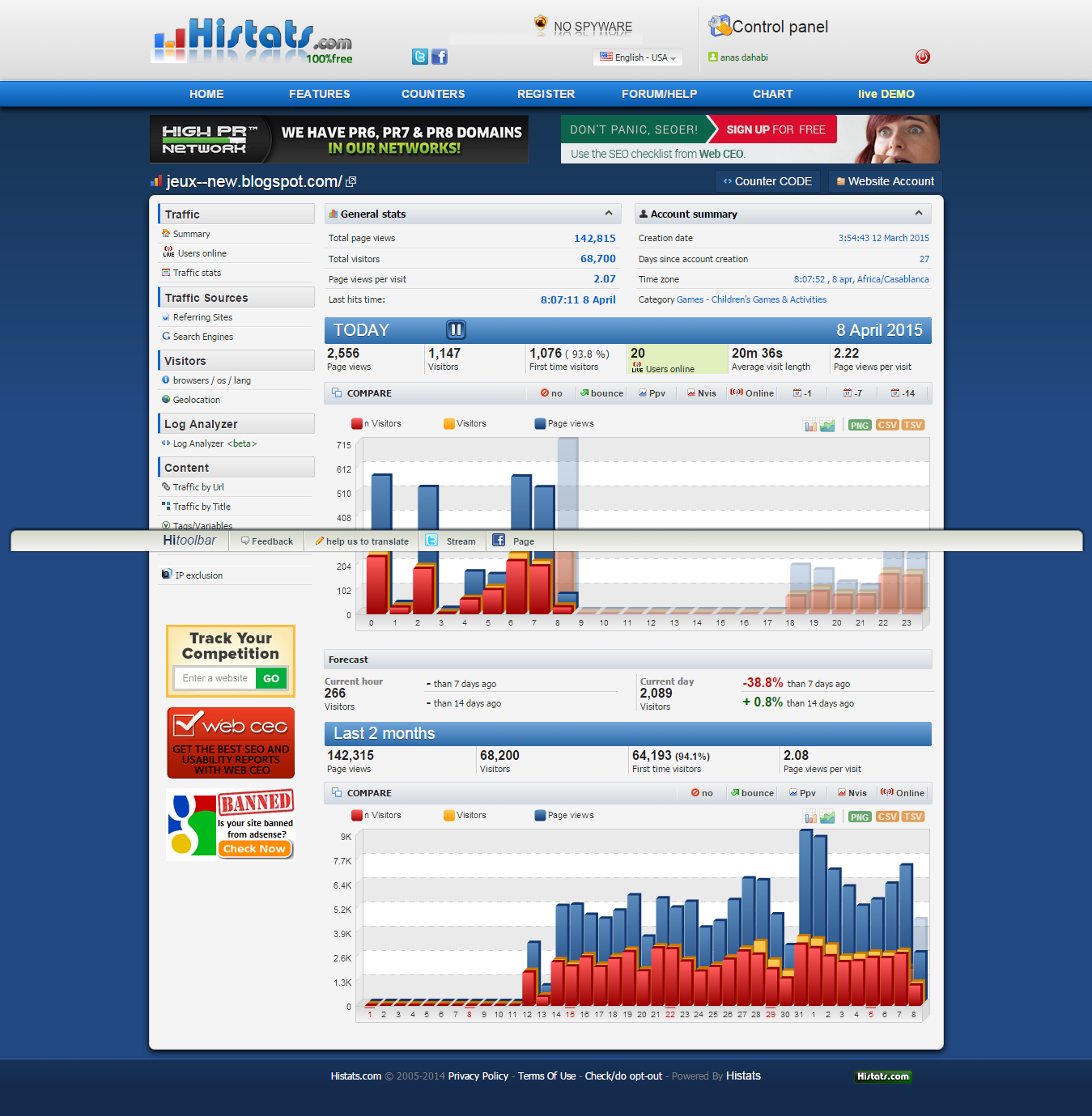Click the Counter CODE button
The height and width of the screenshot is (1116, 1092).
click(x=767, y=181)
